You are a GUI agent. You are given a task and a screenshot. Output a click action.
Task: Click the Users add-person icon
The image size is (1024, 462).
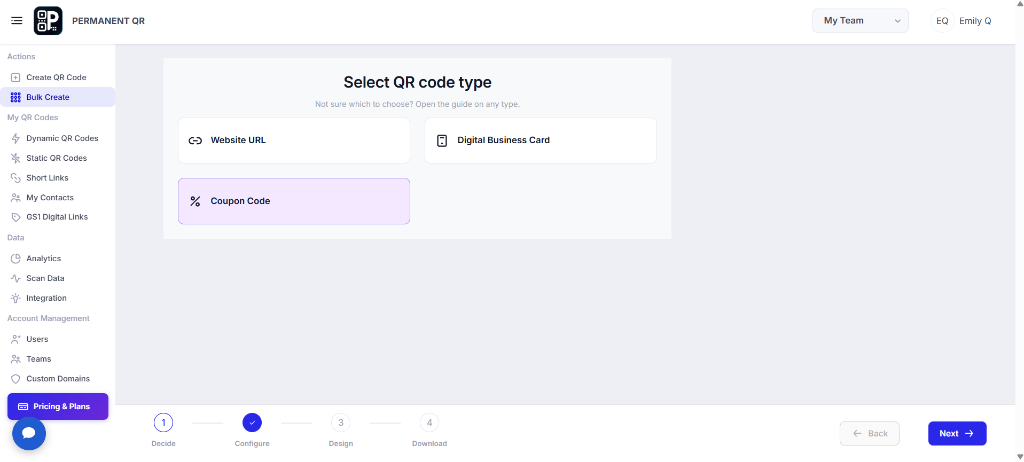(x=16, y=339)
